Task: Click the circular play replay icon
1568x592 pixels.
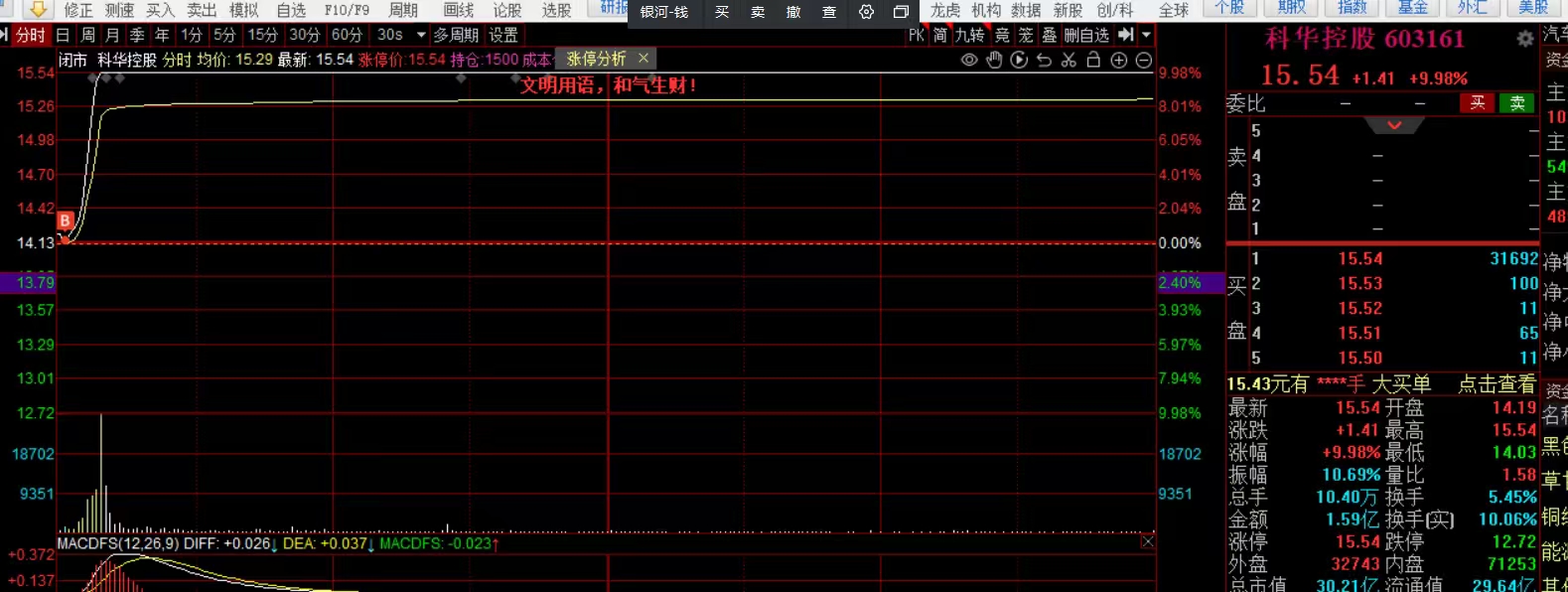Action: click(x=1019, y=60)
